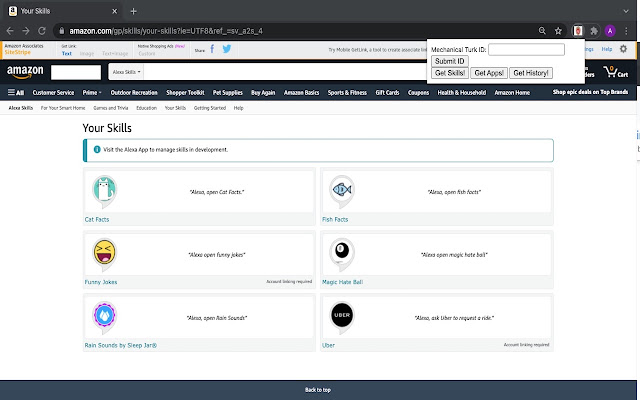Viewport: 640px width, 400px height.
Task: Open the All hamburger menu
Action: pos(16,93)
